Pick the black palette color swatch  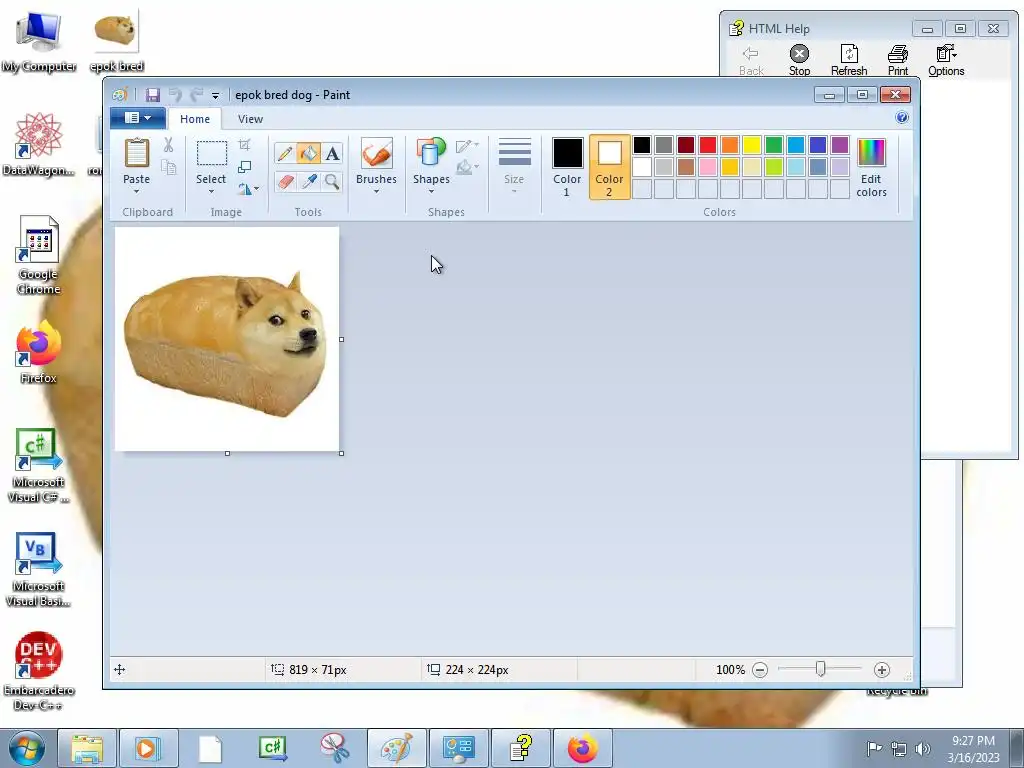point(642,145)
